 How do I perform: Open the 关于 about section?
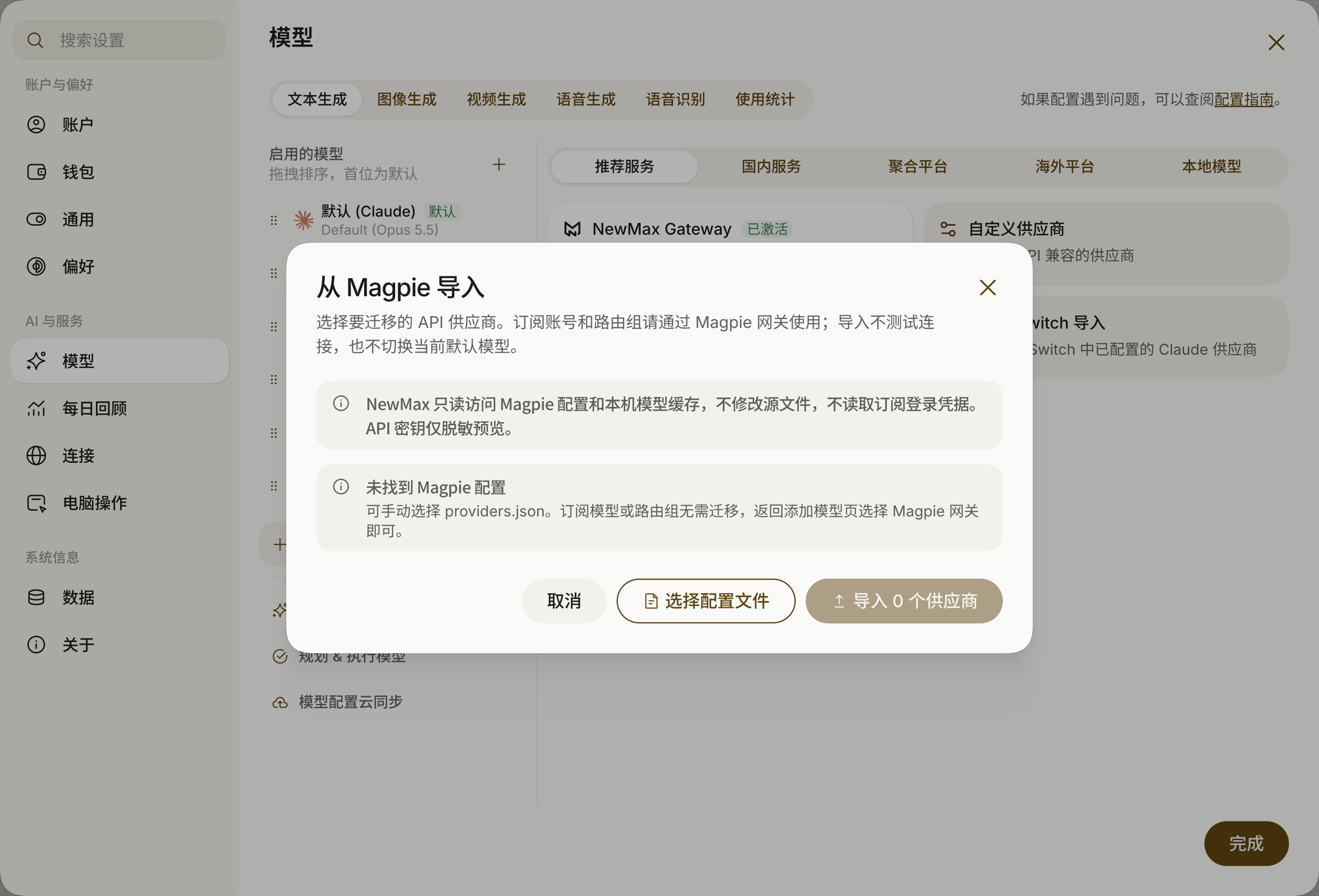point(119,645)
